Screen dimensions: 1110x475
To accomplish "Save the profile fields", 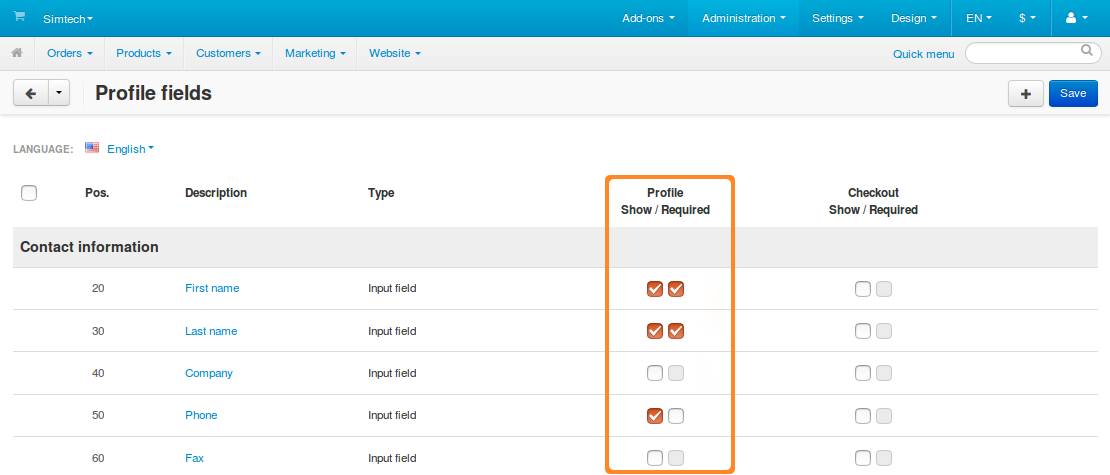I will [1073, 93].
